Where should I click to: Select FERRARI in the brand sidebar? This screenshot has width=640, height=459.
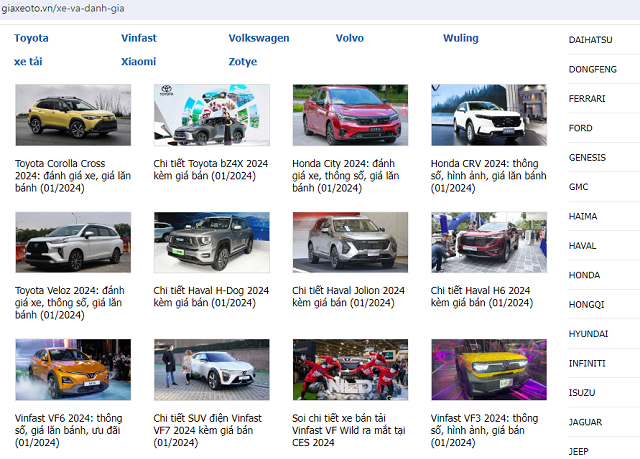586,99
